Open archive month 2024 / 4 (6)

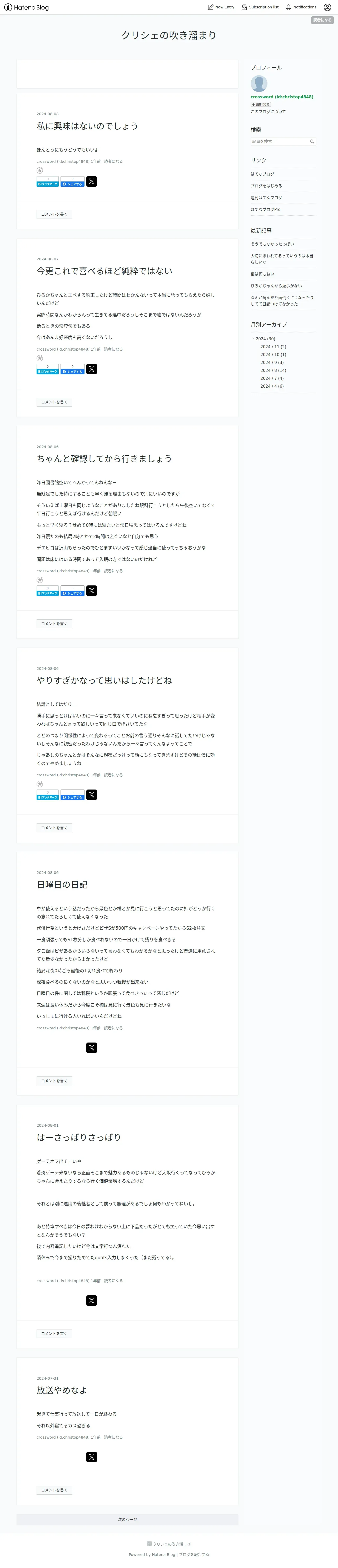(x=272, y=387)
